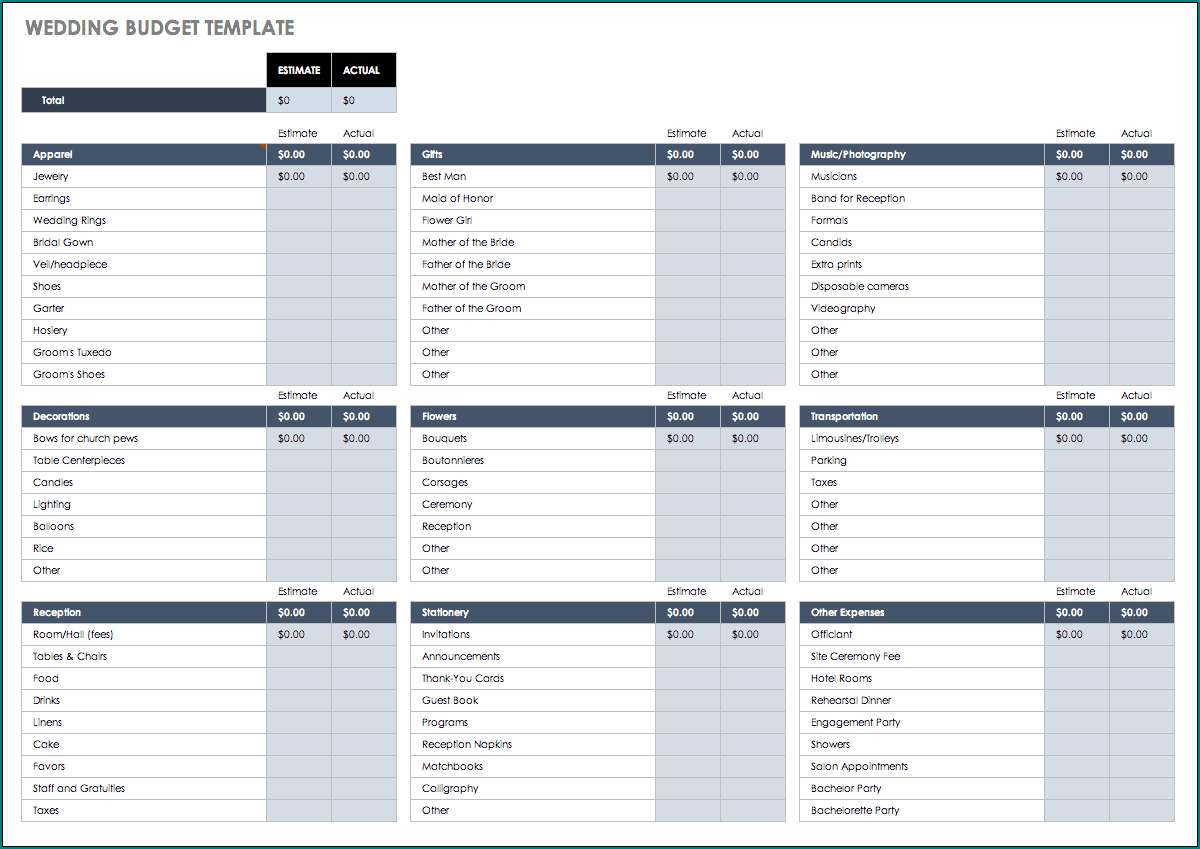Click the Videography cell
The height and width of the screenshot is (849, 1200).
(922, 309)
